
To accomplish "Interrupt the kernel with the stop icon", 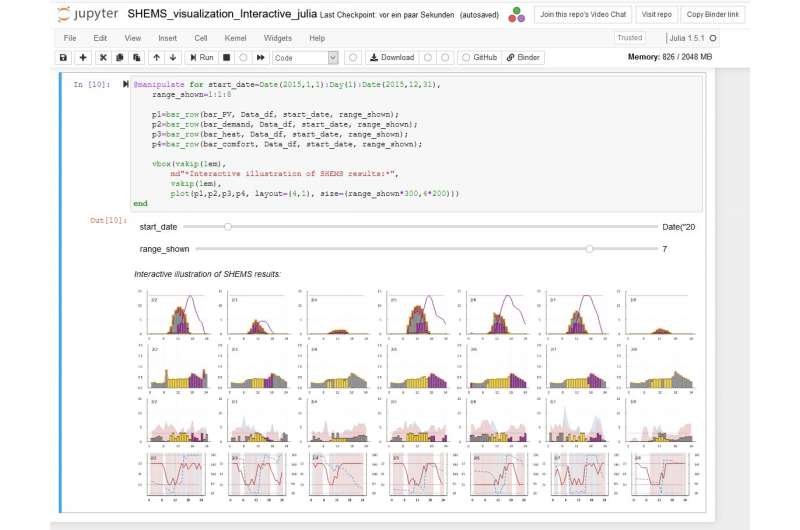I will (x=229, y=58).
